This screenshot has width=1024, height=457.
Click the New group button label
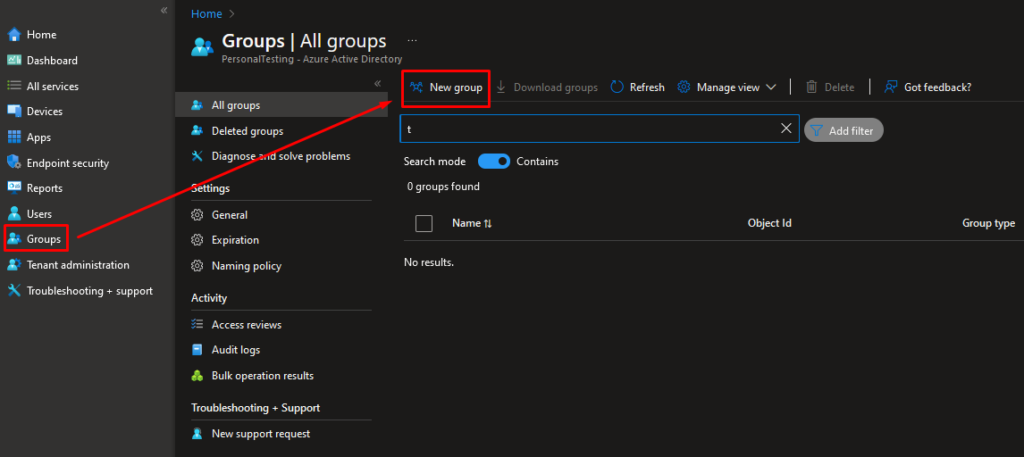coord(456,87)
